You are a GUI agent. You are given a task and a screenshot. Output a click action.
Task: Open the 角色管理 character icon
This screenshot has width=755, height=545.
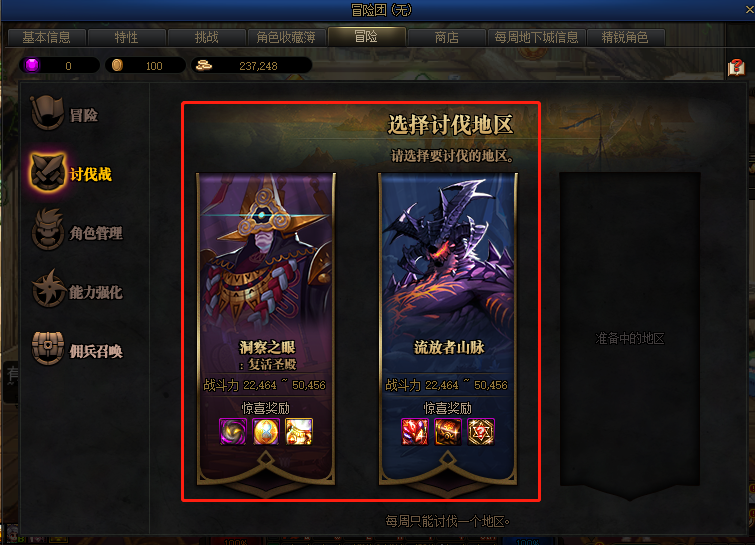[47, 230]
